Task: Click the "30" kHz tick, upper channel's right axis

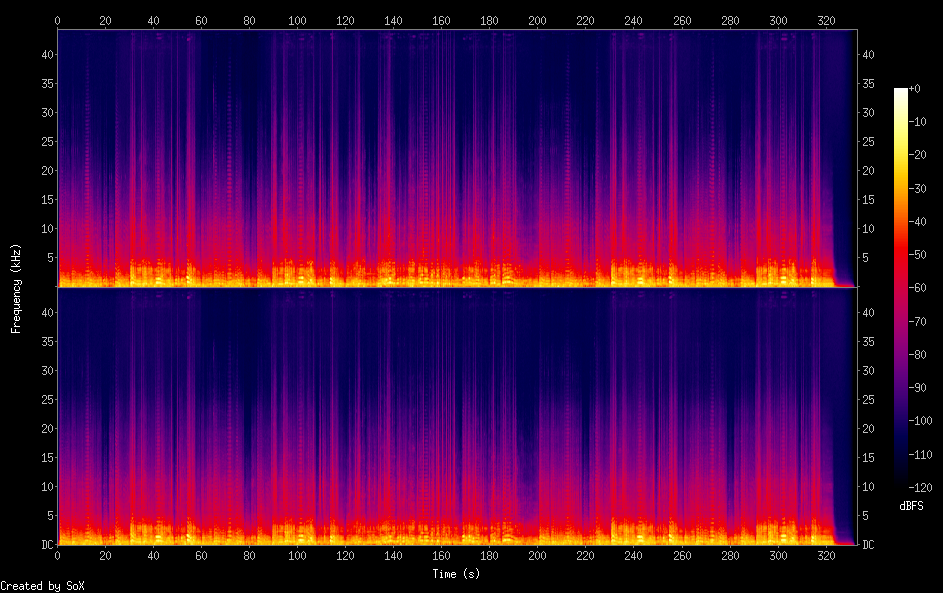Action: pyautogui.click(x=868, y=112)
